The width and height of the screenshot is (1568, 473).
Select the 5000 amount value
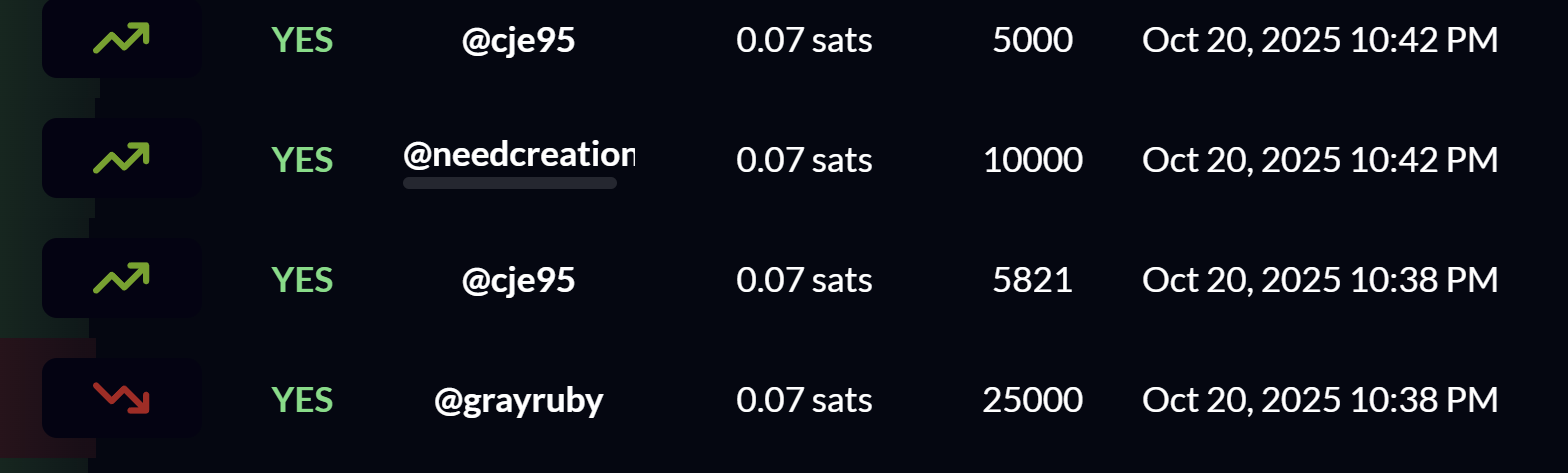coord(1032,41)
